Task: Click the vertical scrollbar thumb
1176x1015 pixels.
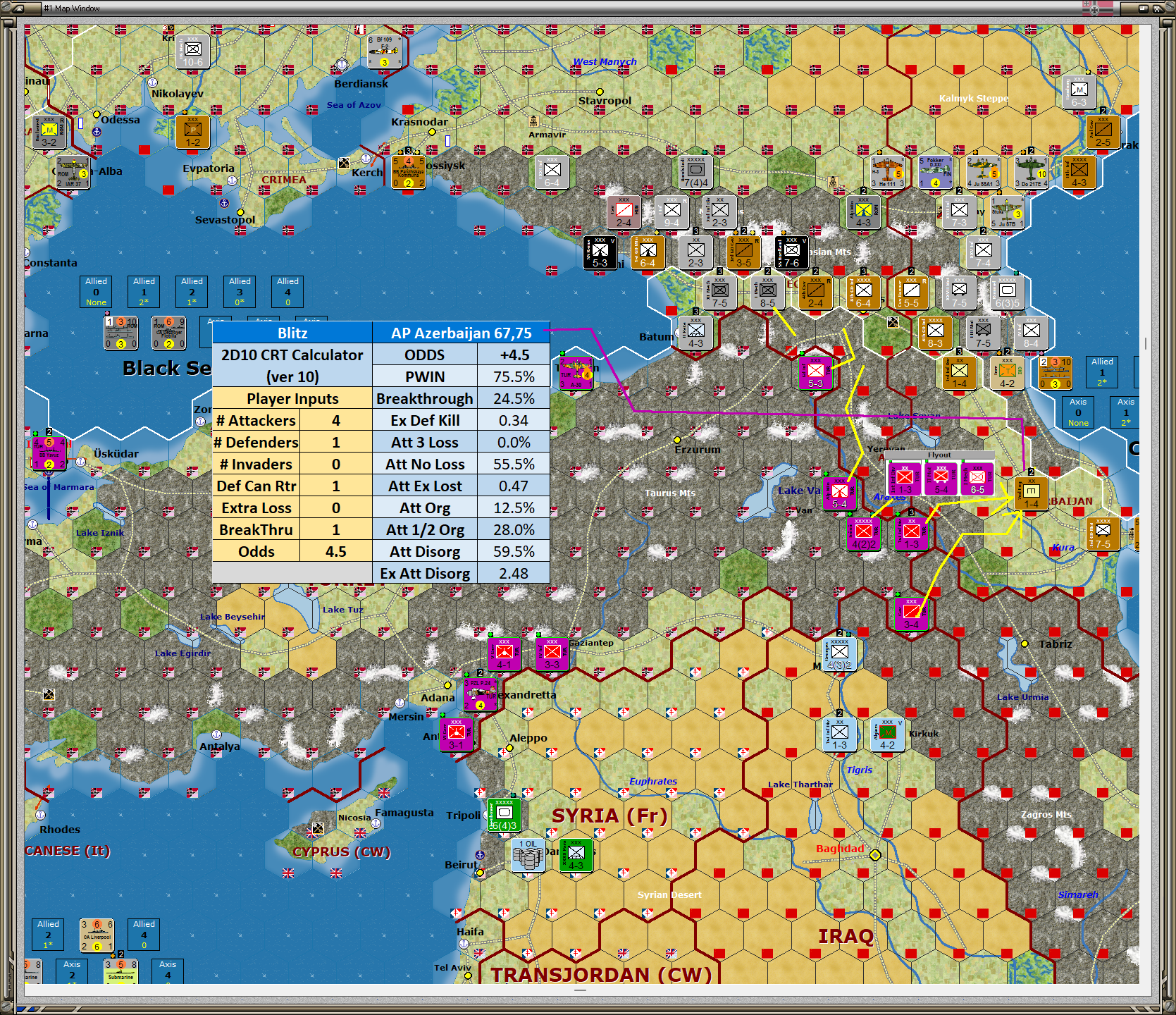Action: tap(1146, 343)
